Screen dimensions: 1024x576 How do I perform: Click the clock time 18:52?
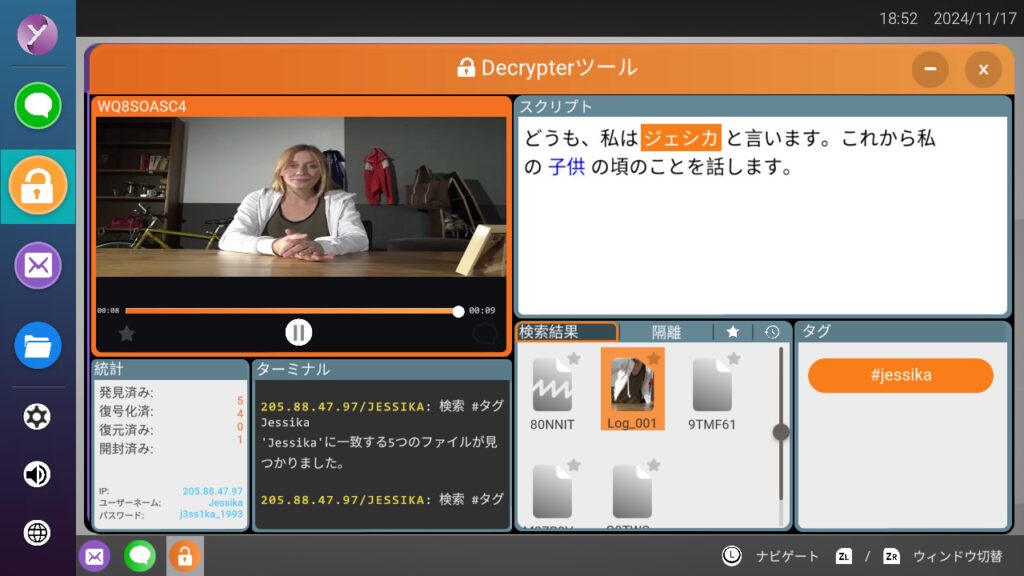pyautogui.click(x=898, y=18)
